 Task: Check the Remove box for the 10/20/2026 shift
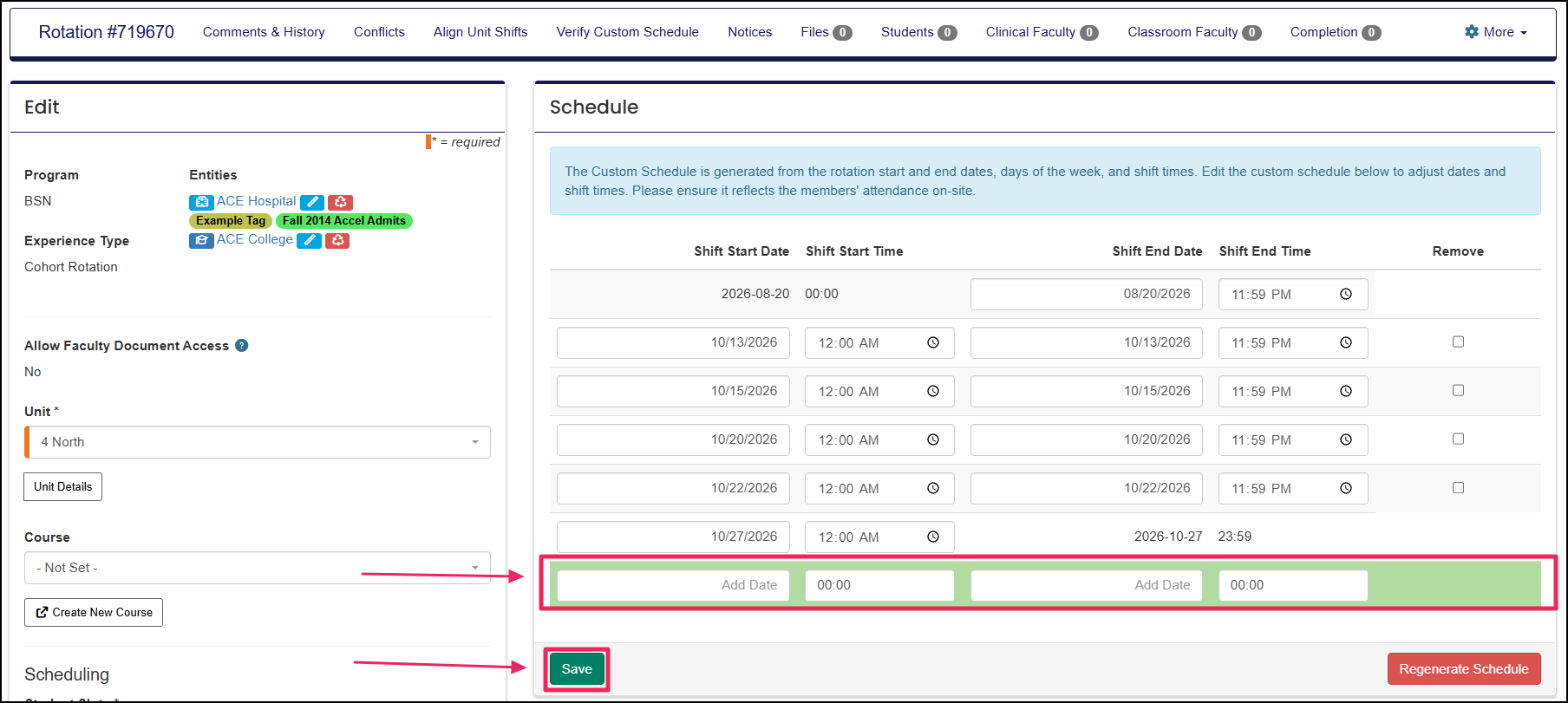coord(1458,439)
